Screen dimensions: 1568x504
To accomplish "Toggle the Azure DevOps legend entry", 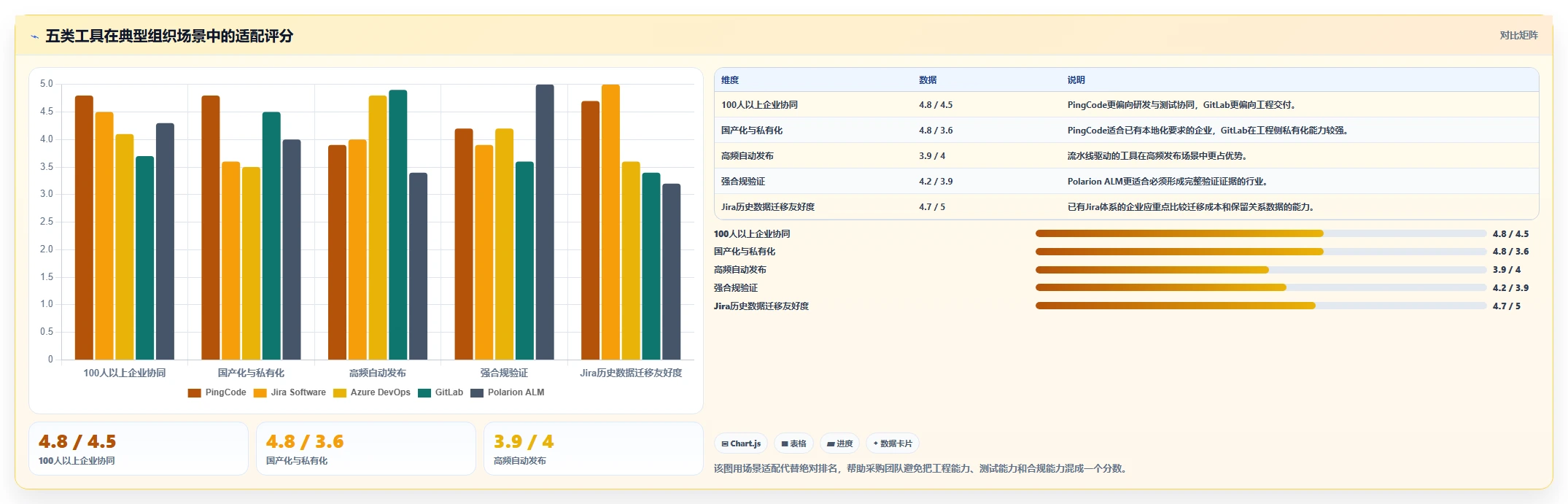I will click(372, 392).
